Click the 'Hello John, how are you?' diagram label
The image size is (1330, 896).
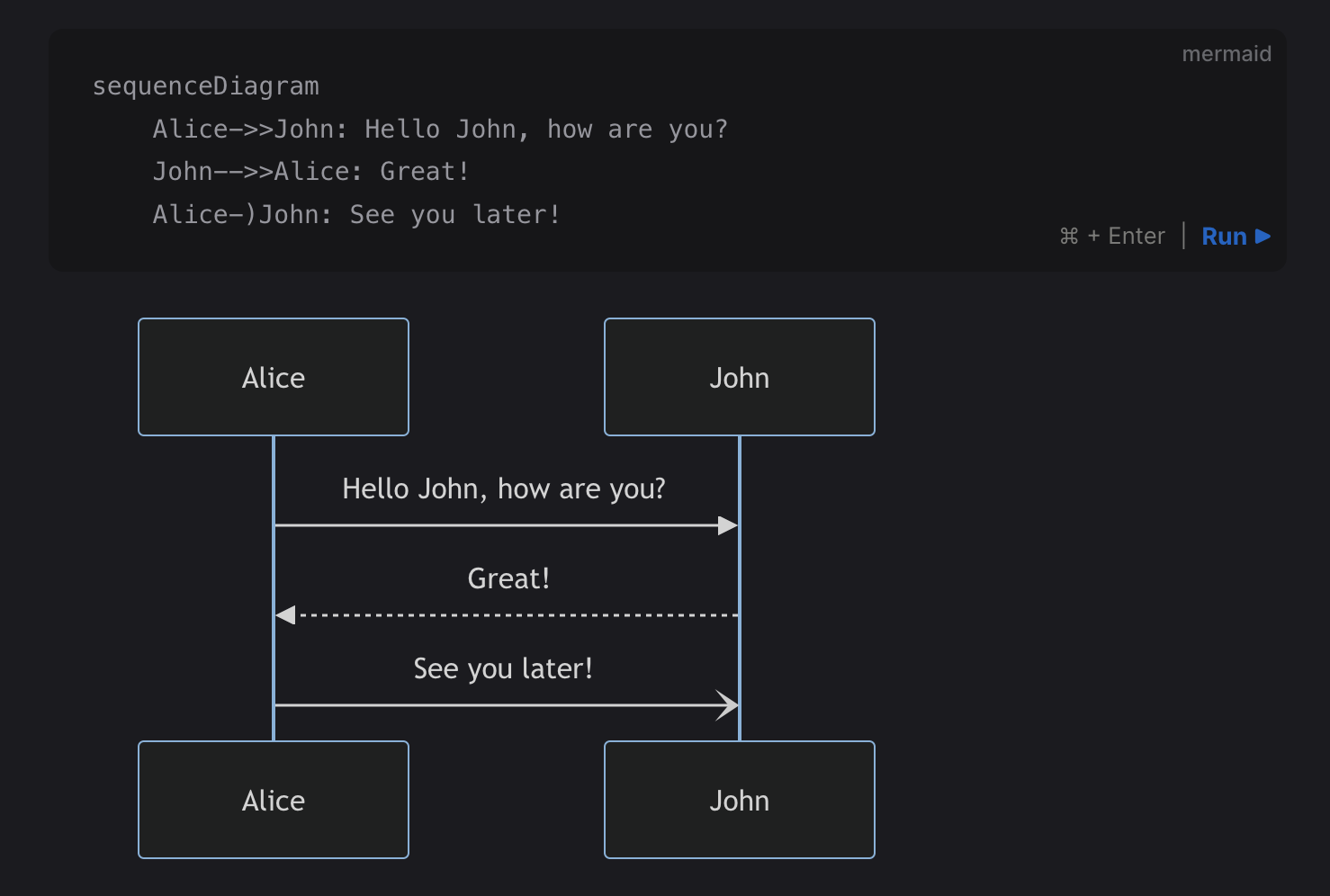[x=504, y=488]
